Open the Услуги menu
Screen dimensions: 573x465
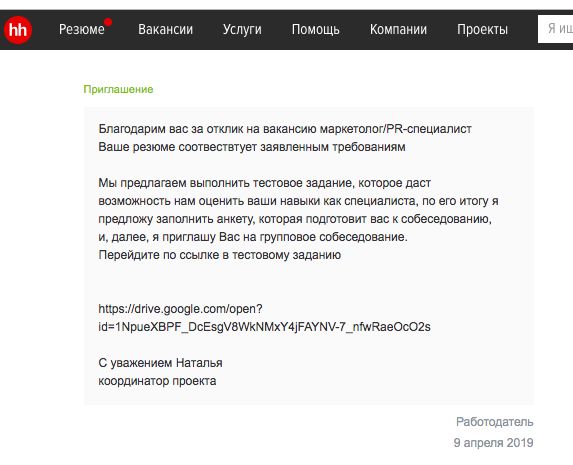(242, 30)
